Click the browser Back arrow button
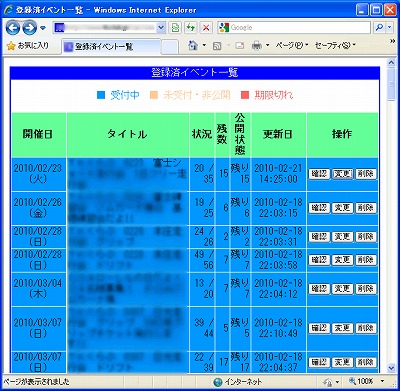The image size is (400, 391). [13, 28]
